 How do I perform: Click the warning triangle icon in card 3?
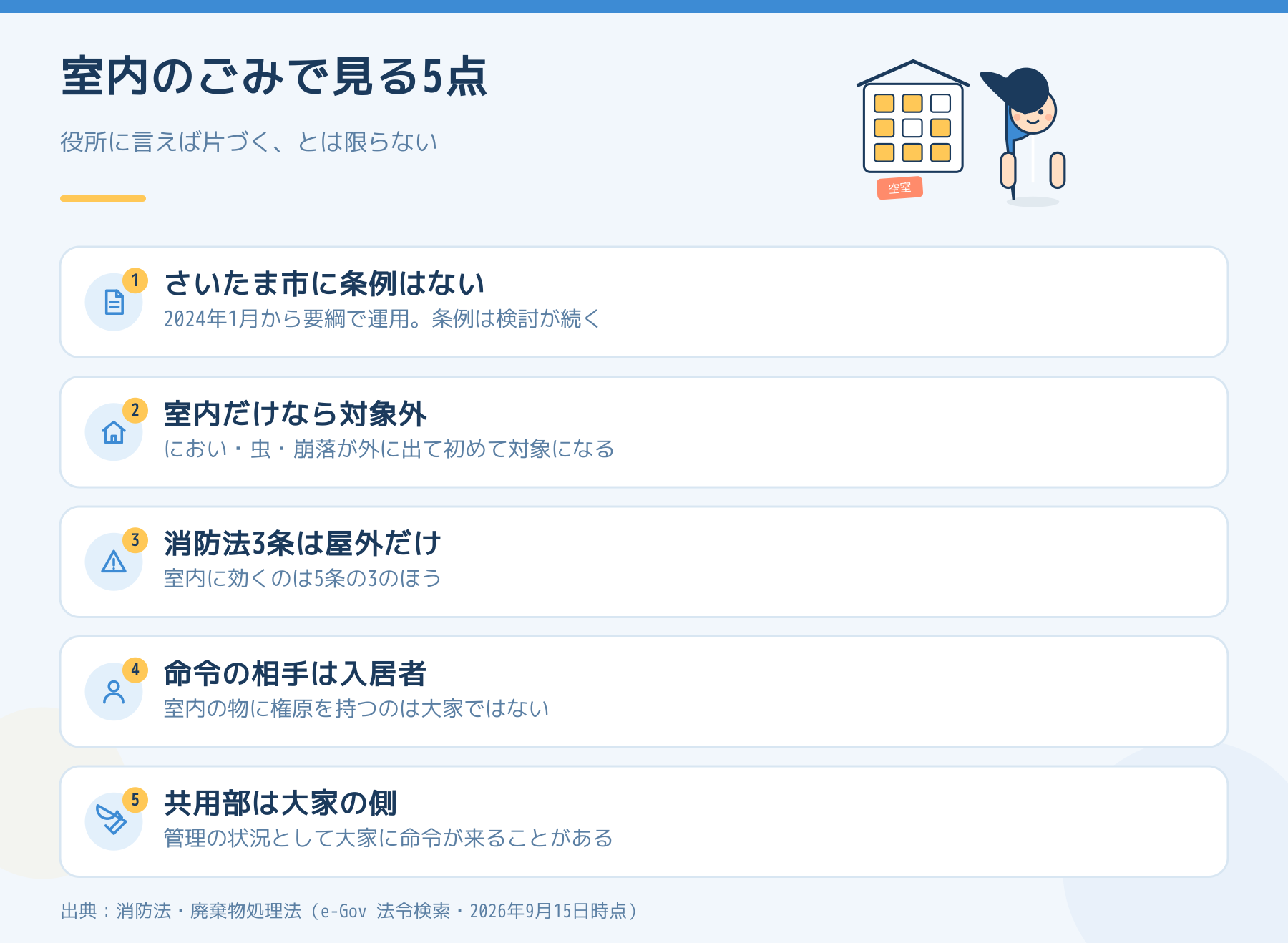pyautogui.click(x=114, y=562)
